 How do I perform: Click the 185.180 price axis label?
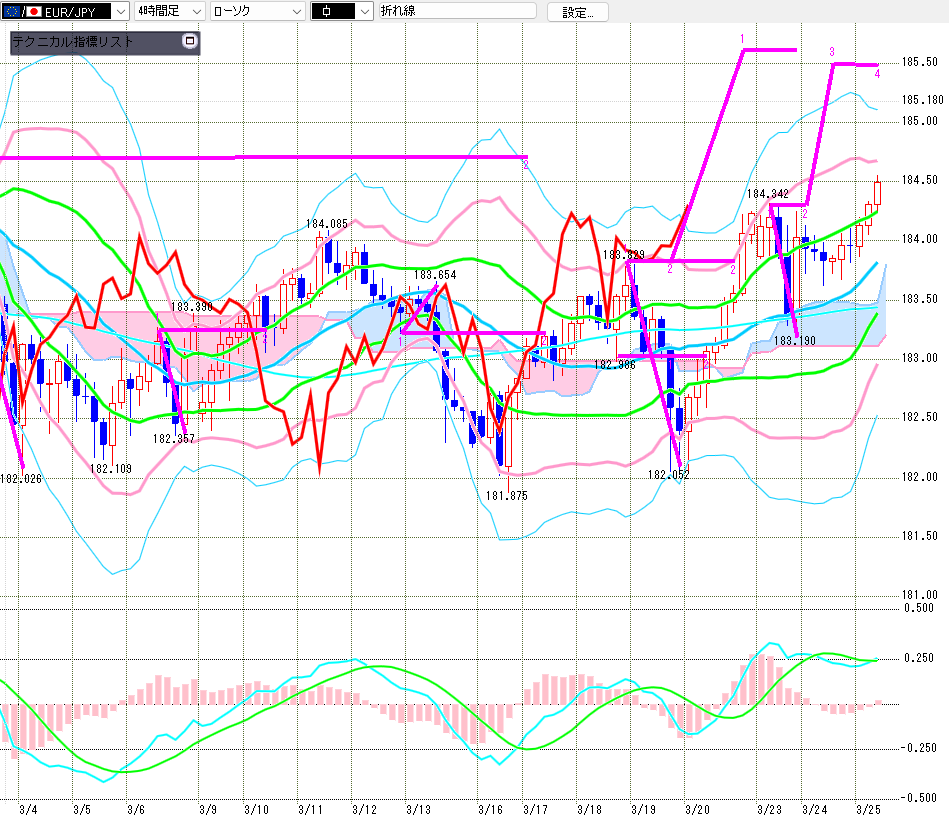[922, 100]
